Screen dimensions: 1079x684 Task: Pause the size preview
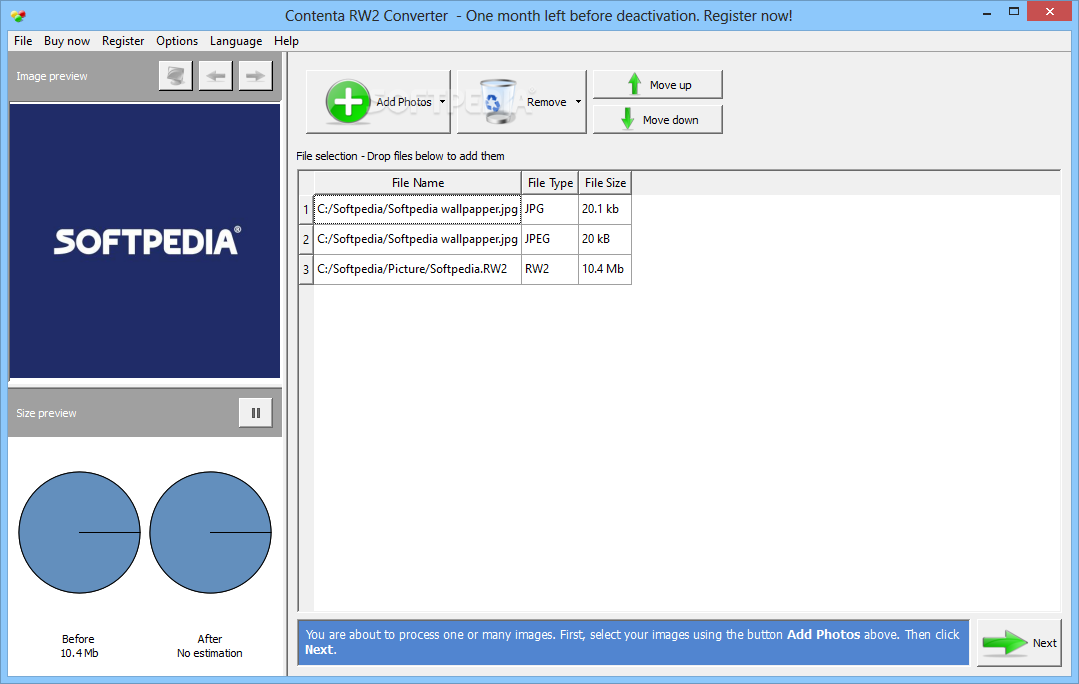(x=255, y=413)
